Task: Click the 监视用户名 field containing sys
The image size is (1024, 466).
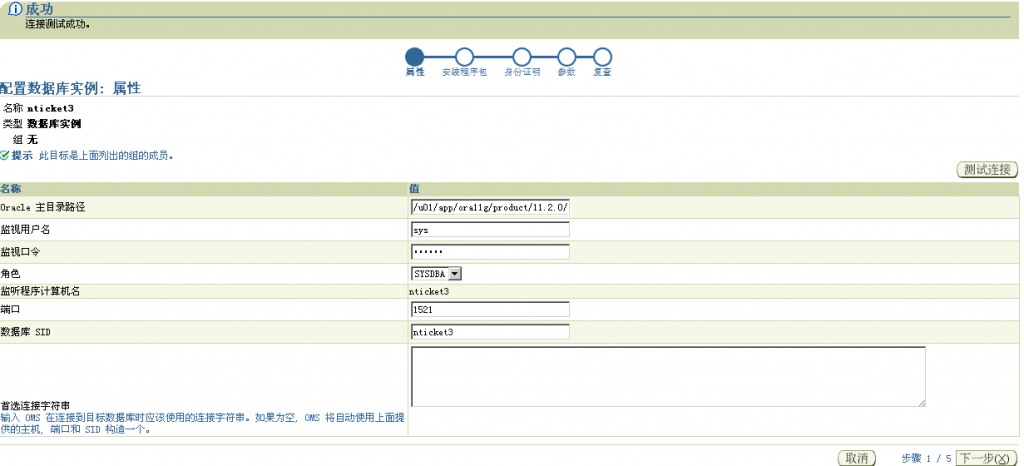Action: [x=490, y=230]
